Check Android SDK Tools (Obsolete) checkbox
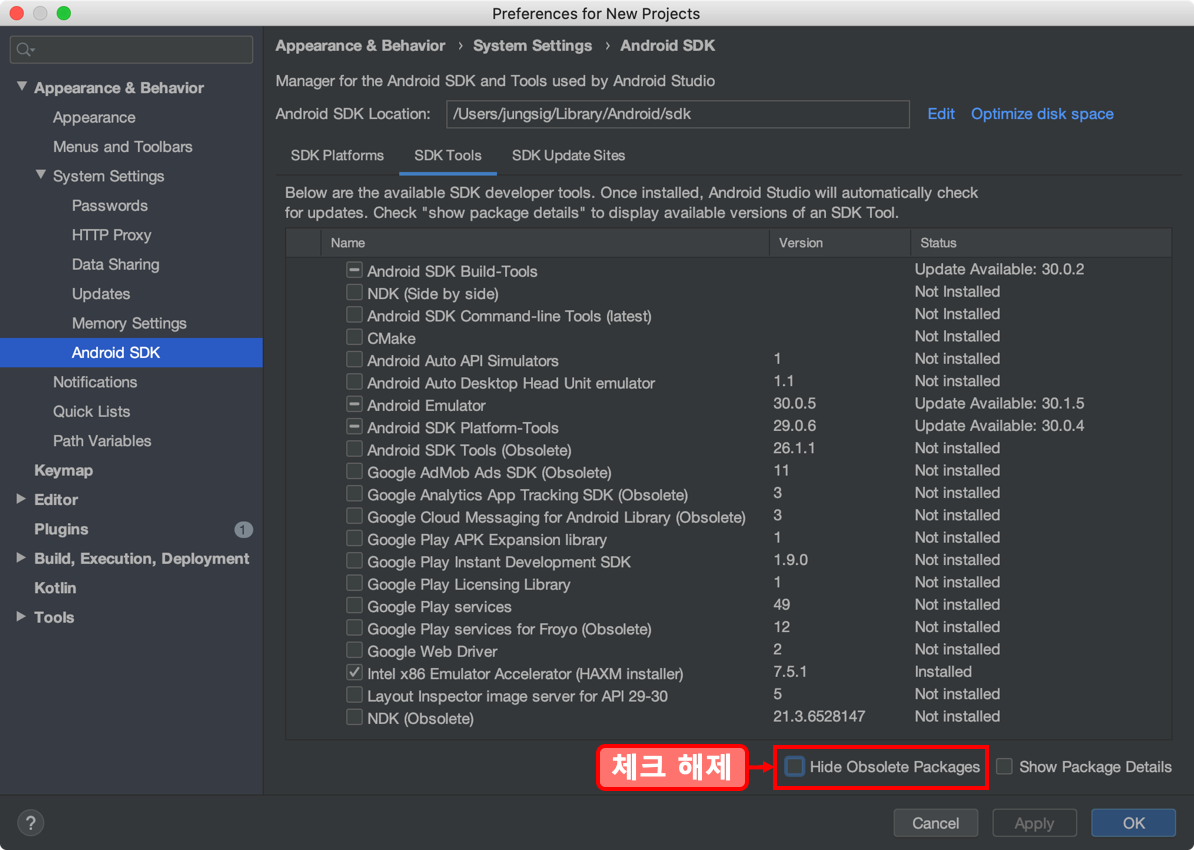 354,449
